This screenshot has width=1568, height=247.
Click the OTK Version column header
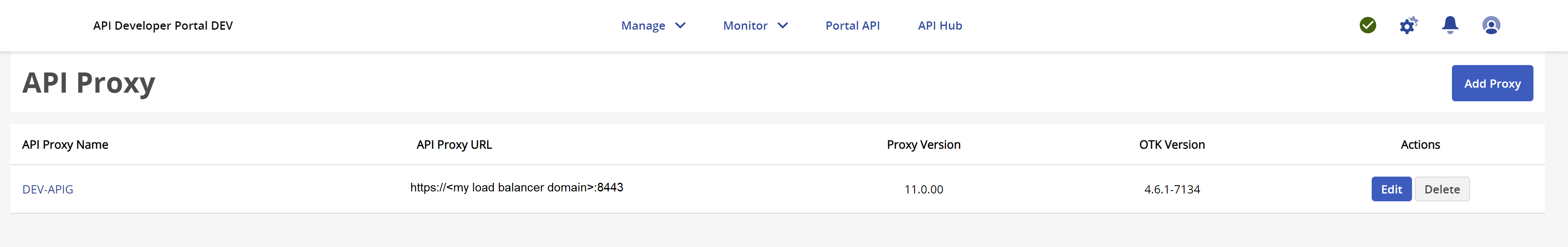coord(1172,145)
